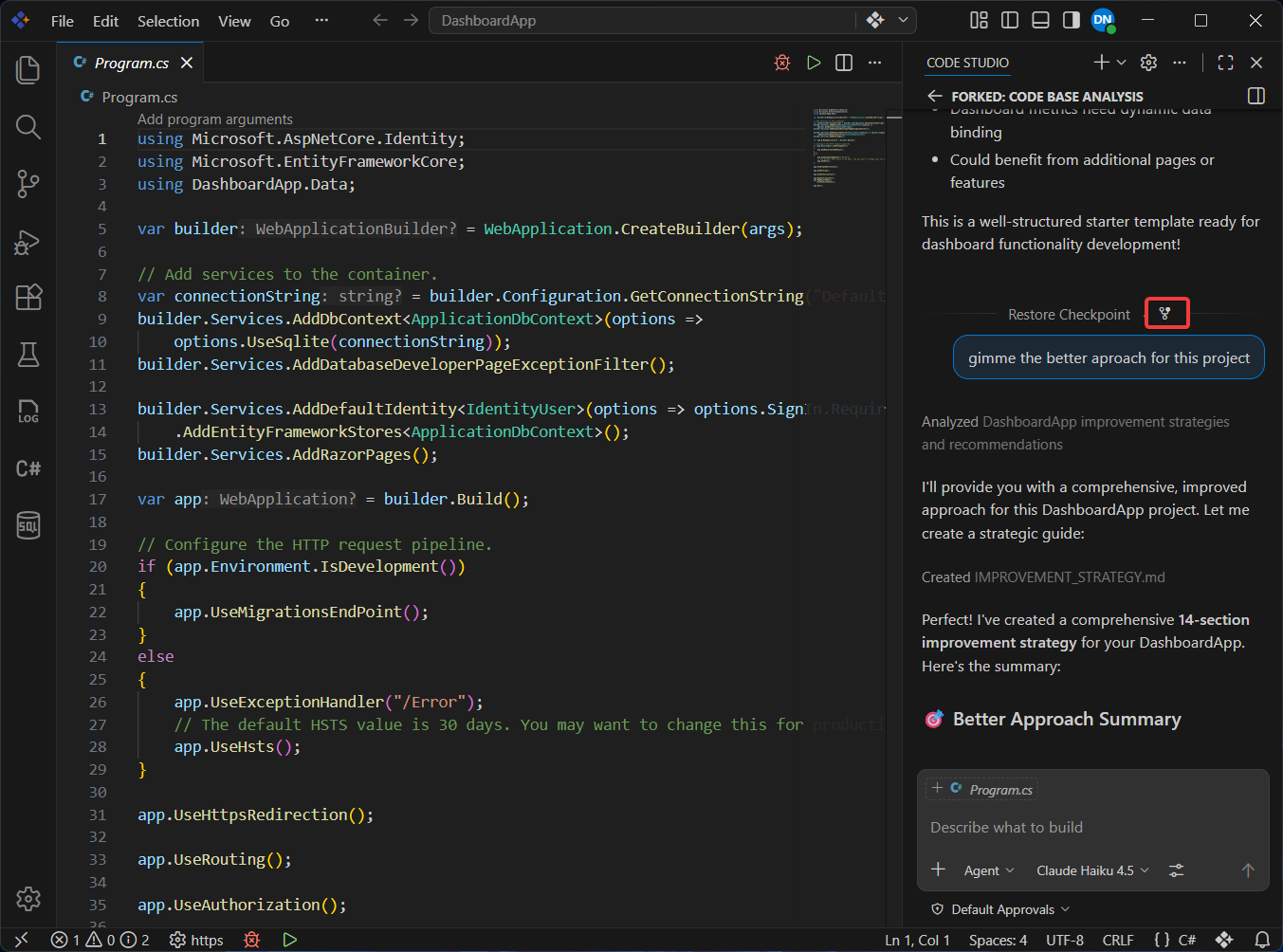Click Restore Checkpoint
The width and height of the screenshot is (1283, 952).
tap(1069, 314)
